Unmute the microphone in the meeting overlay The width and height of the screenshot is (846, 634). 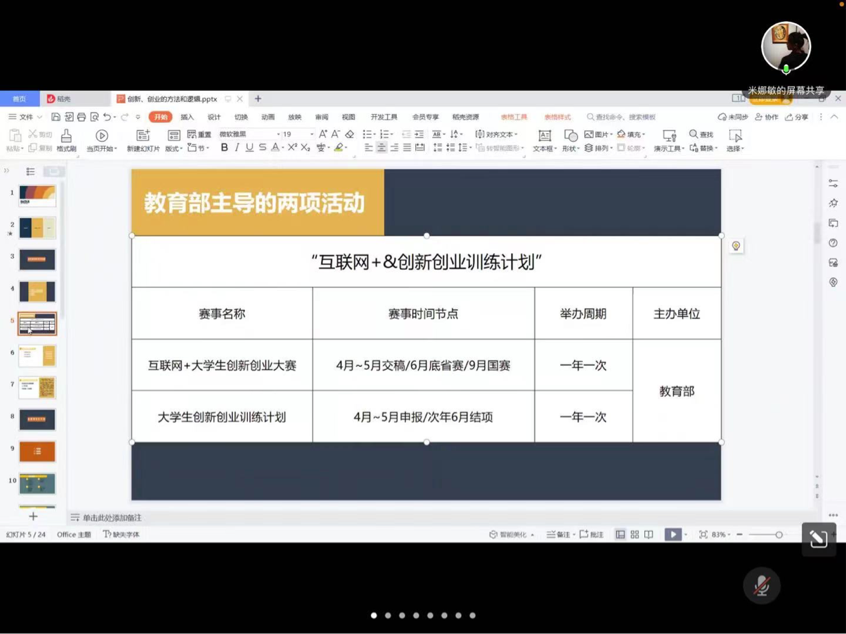click(x=762, y=586)
